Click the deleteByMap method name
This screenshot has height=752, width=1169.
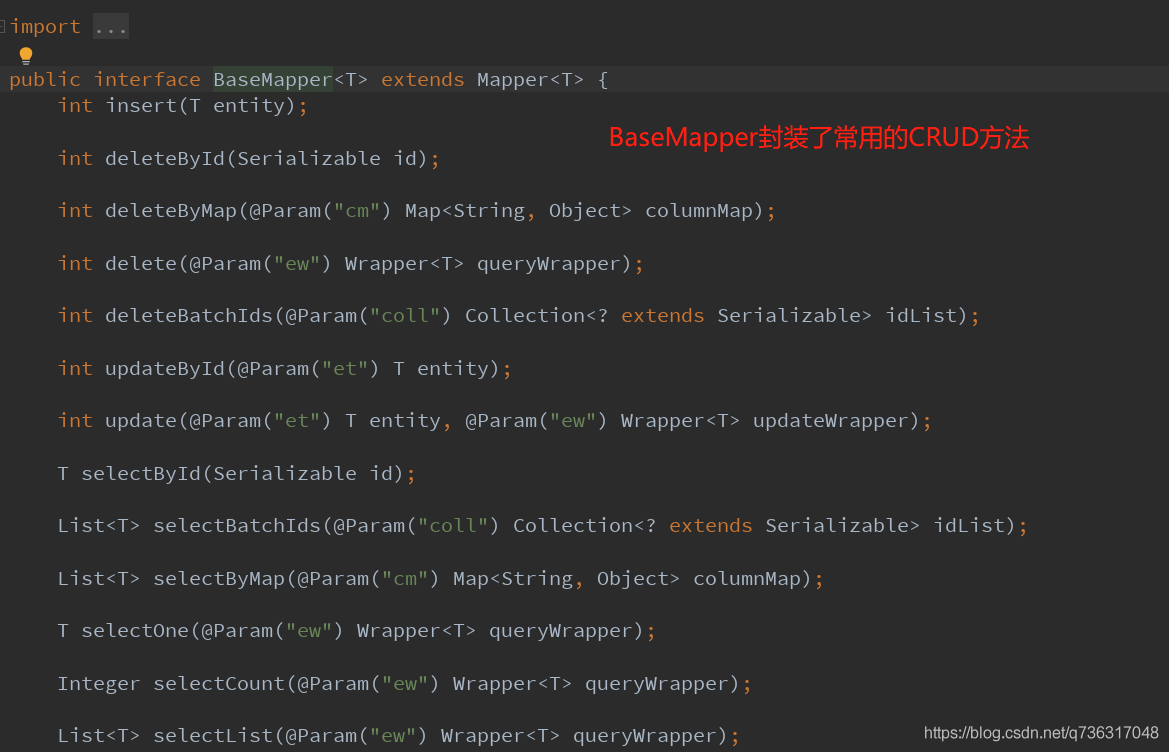tap(171, 211)
